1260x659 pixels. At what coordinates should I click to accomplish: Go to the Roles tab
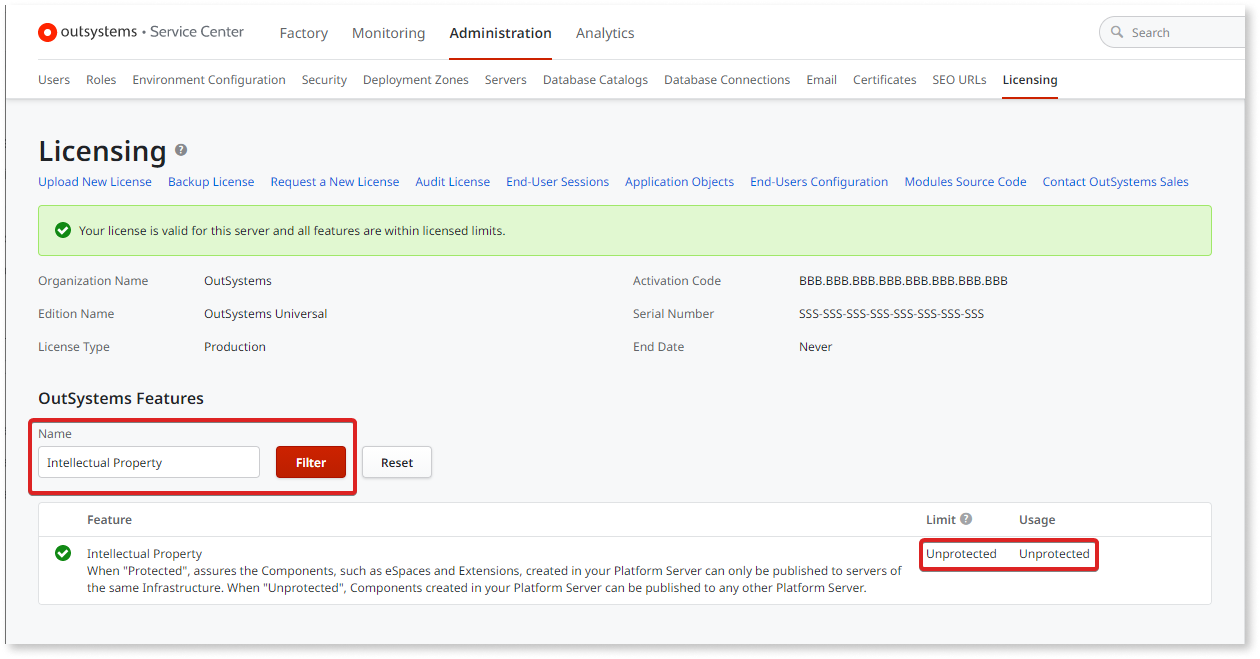101,80
